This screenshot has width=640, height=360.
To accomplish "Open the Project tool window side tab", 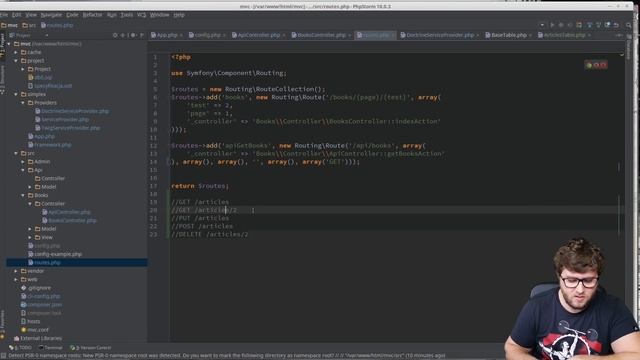I will click(2, 44).
